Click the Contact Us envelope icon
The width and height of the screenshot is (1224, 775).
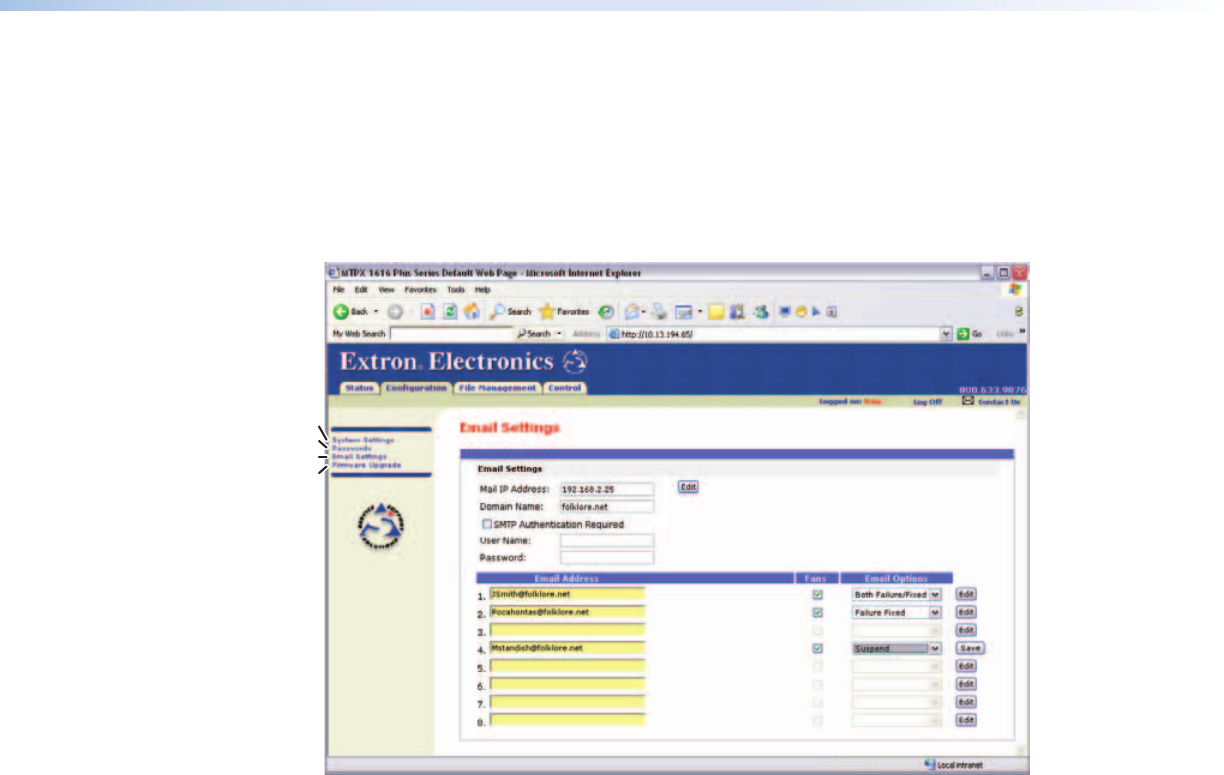(967, 401)
